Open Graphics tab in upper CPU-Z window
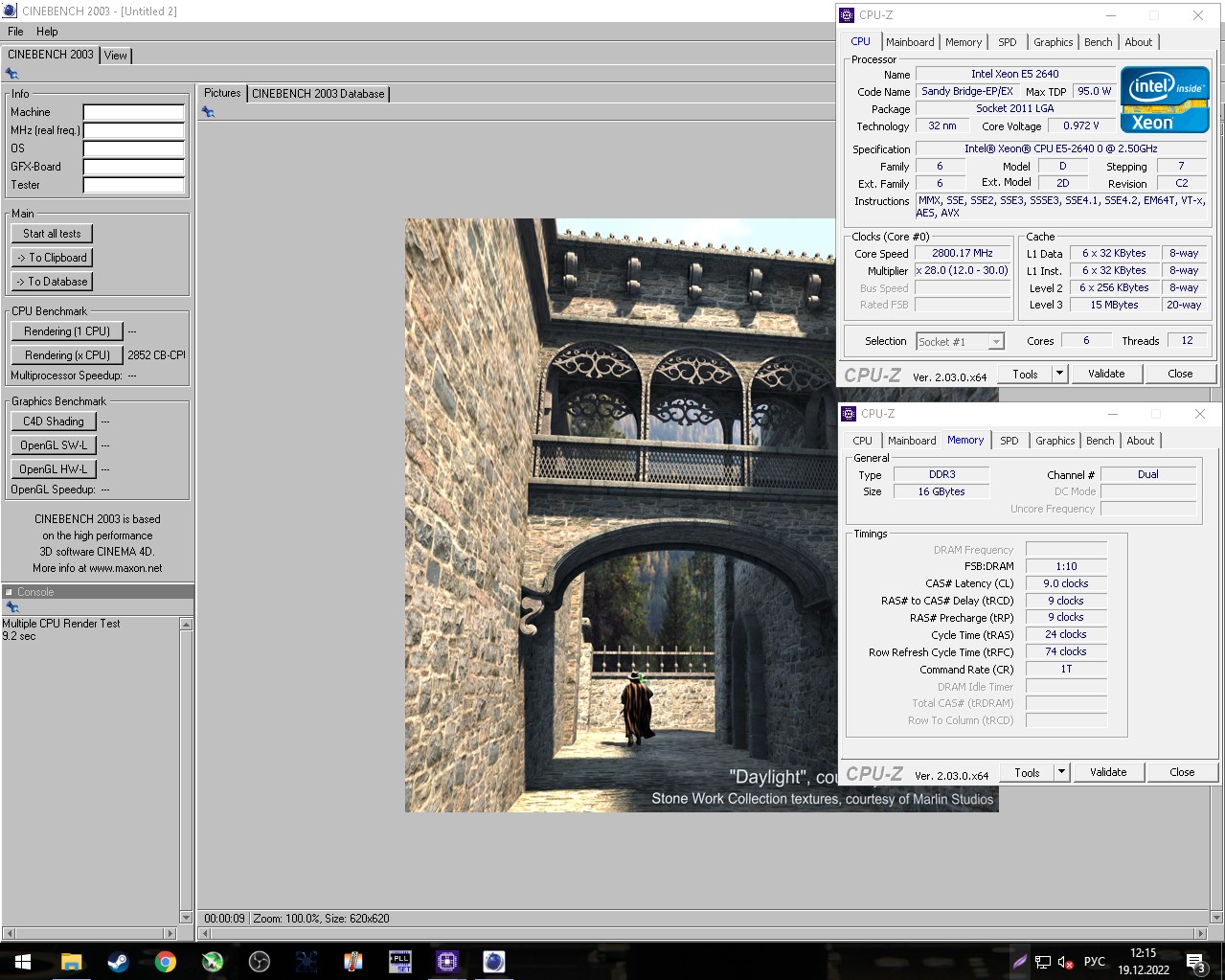 pos(1053,42)
